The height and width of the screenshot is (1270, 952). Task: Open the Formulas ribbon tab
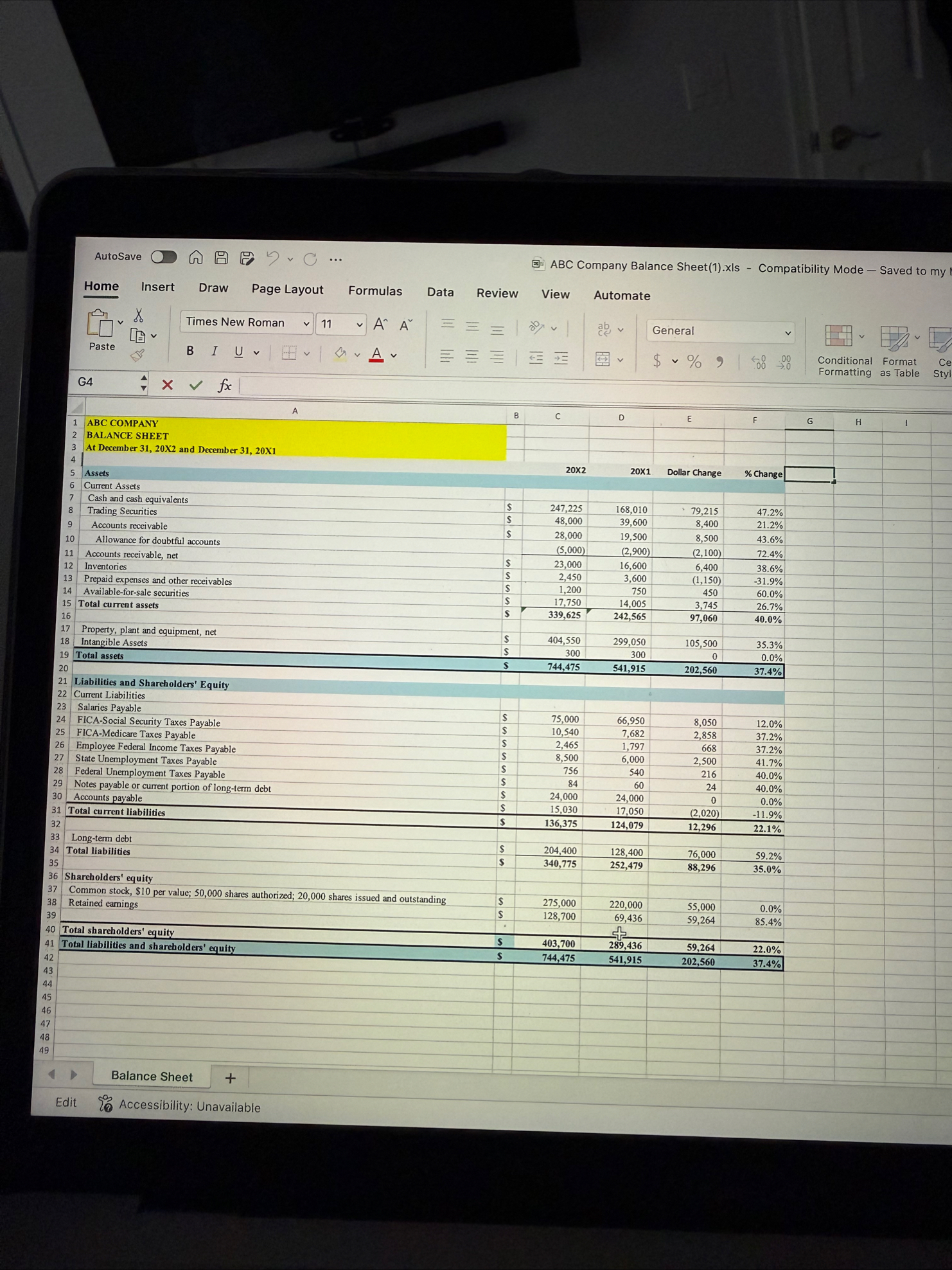375,291
